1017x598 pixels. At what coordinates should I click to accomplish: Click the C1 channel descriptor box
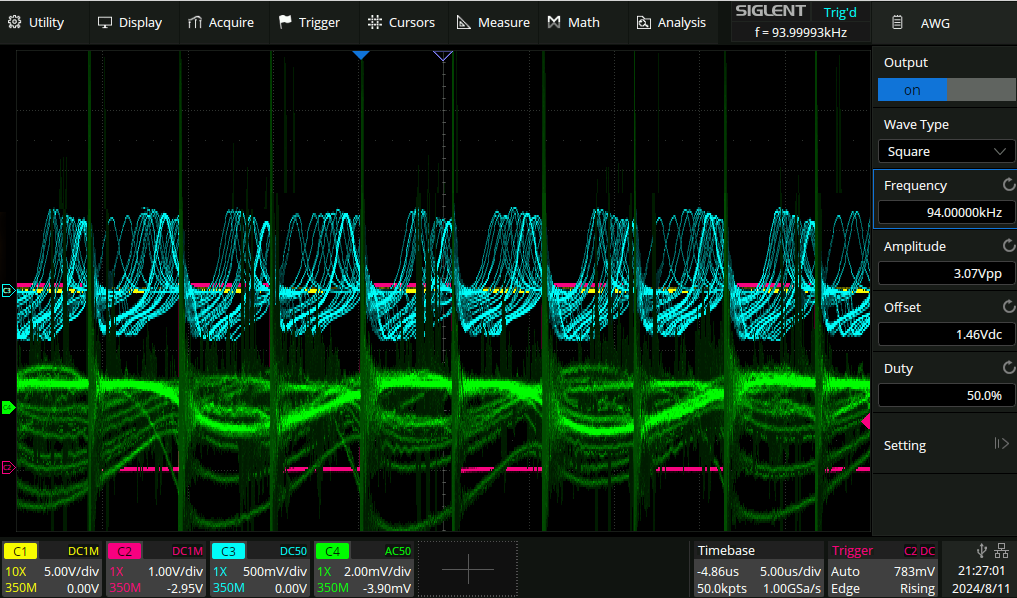pos(52,569)
